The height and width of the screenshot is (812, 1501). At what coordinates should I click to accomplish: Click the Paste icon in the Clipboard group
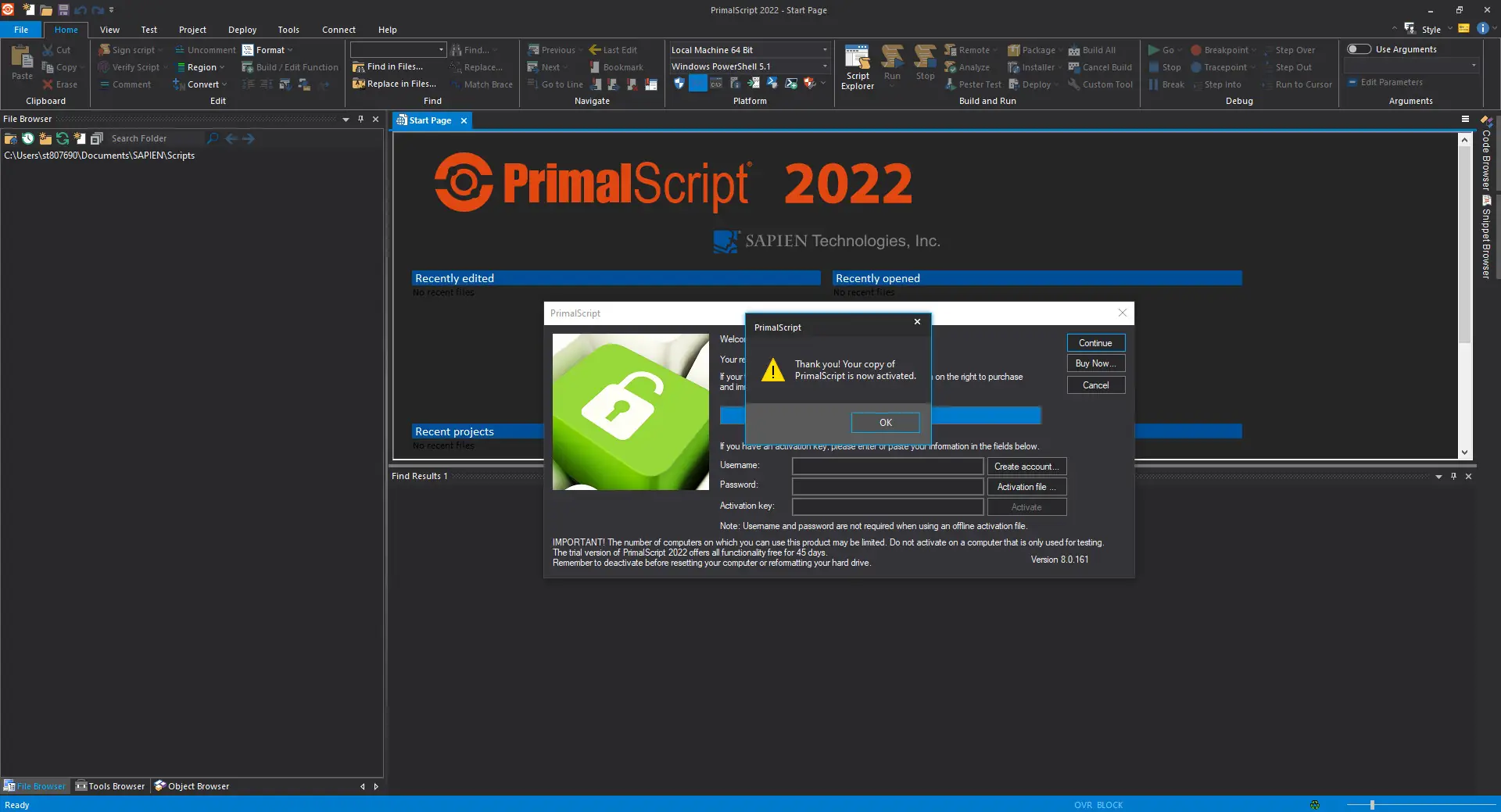22,57
